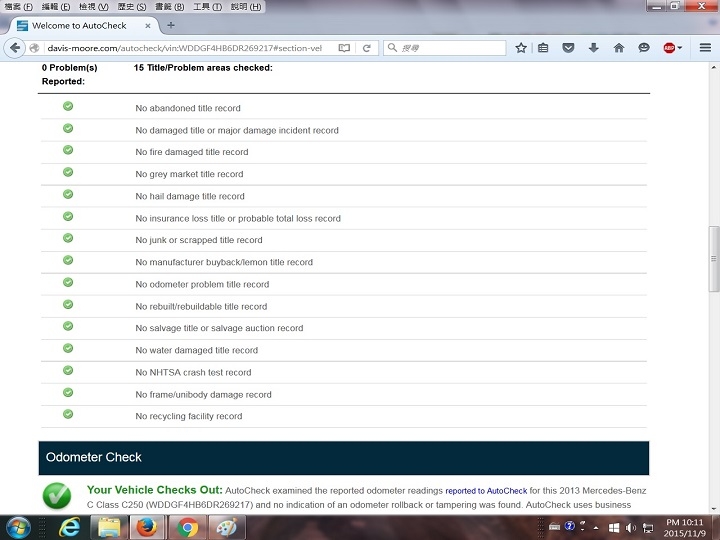Click 'No water damaged title record' text
Viewport: 720px width, 540px height.
coord(197,350)
